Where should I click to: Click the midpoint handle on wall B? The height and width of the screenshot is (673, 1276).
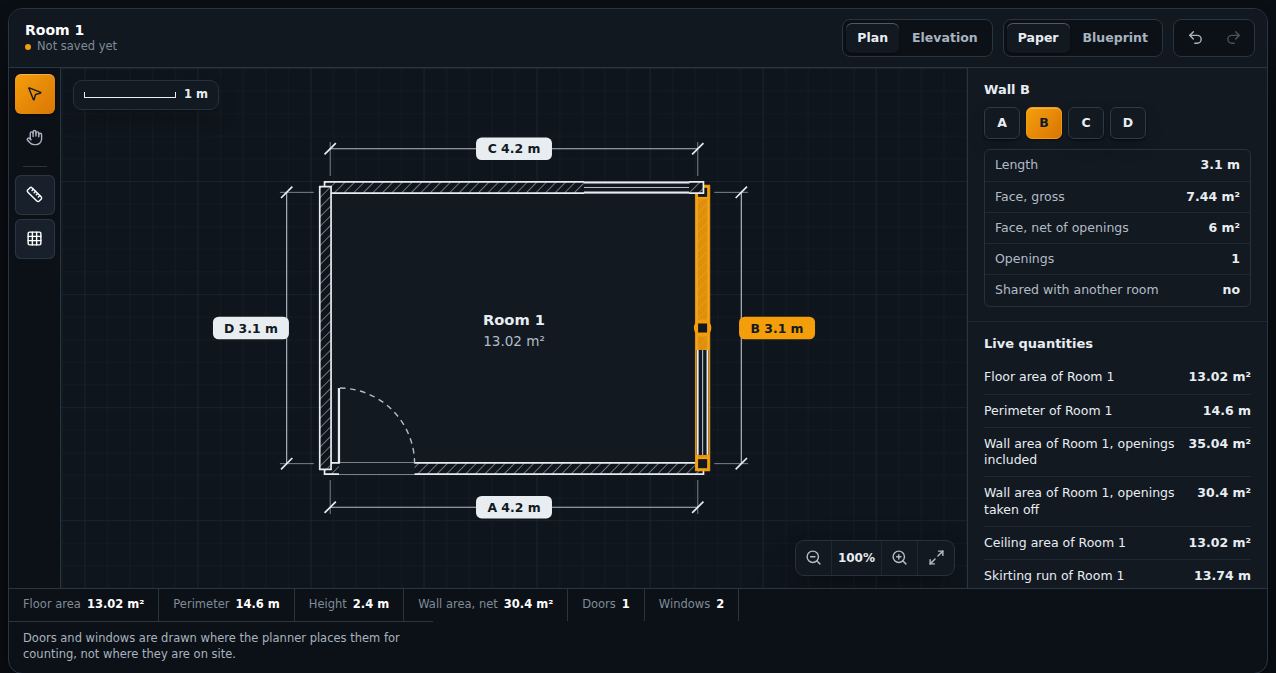(703, 328)
